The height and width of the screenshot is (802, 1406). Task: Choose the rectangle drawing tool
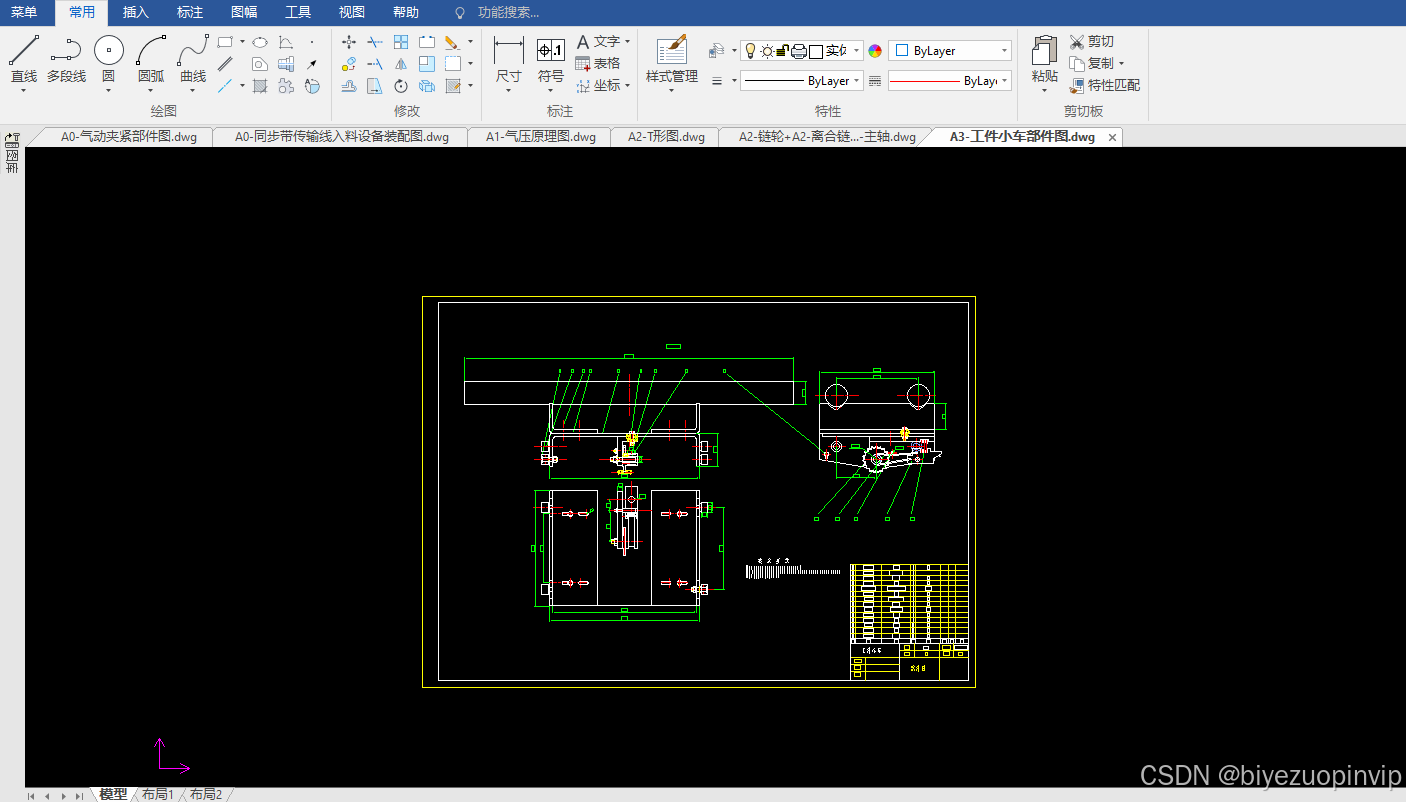point(226,42)
